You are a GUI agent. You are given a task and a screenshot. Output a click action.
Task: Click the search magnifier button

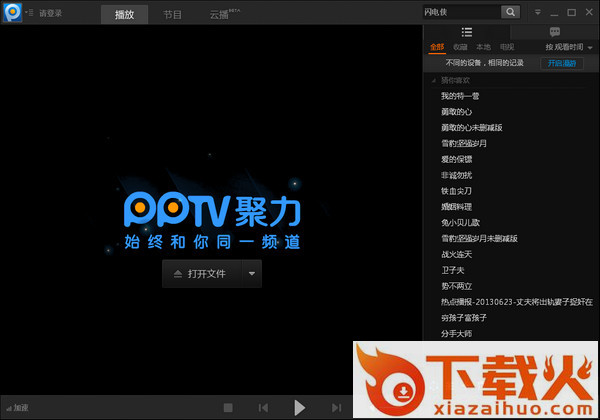point(510,12)
